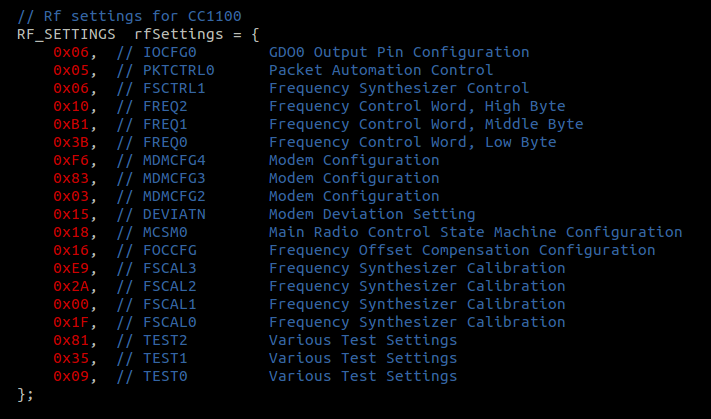The height and width of the screenshot is (419, 711).
Task: Click the RF_SETTINGS type name
Action: [66, 34]
